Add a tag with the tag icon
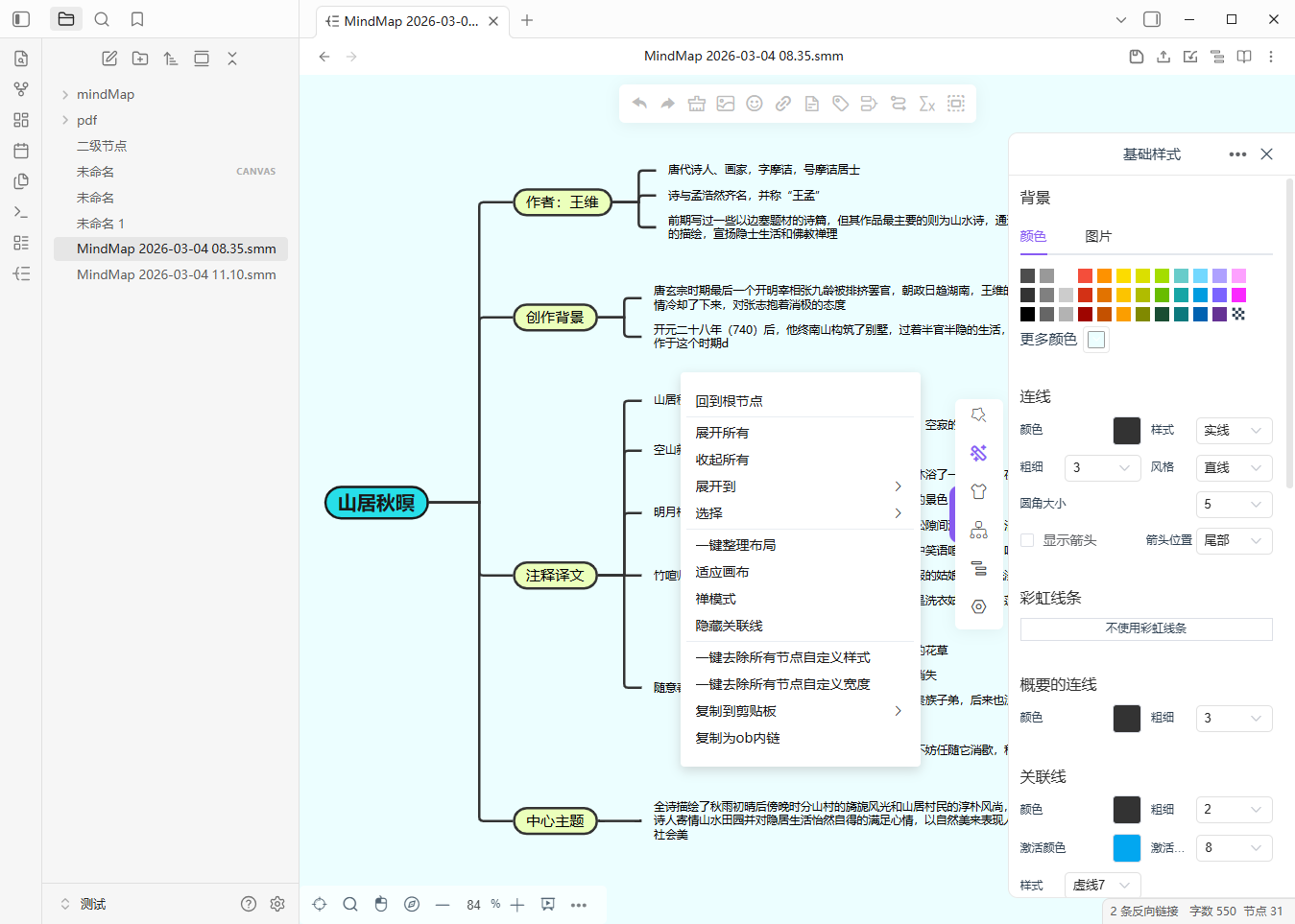The height and width of the screenshot is (924, 1295). coord(841,104)
